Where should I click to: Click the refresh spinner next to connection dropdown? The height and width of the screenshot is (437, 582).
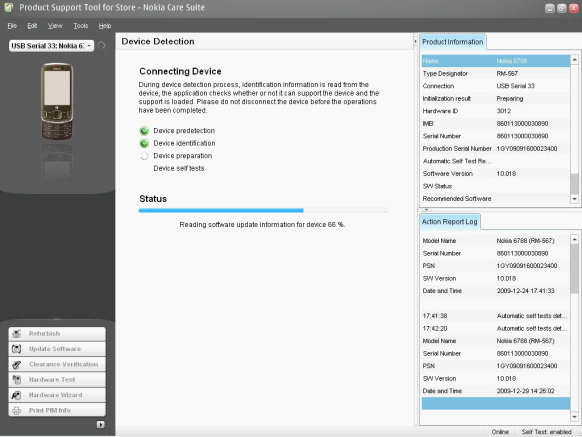pyautogui.click(x=101, y=46)
